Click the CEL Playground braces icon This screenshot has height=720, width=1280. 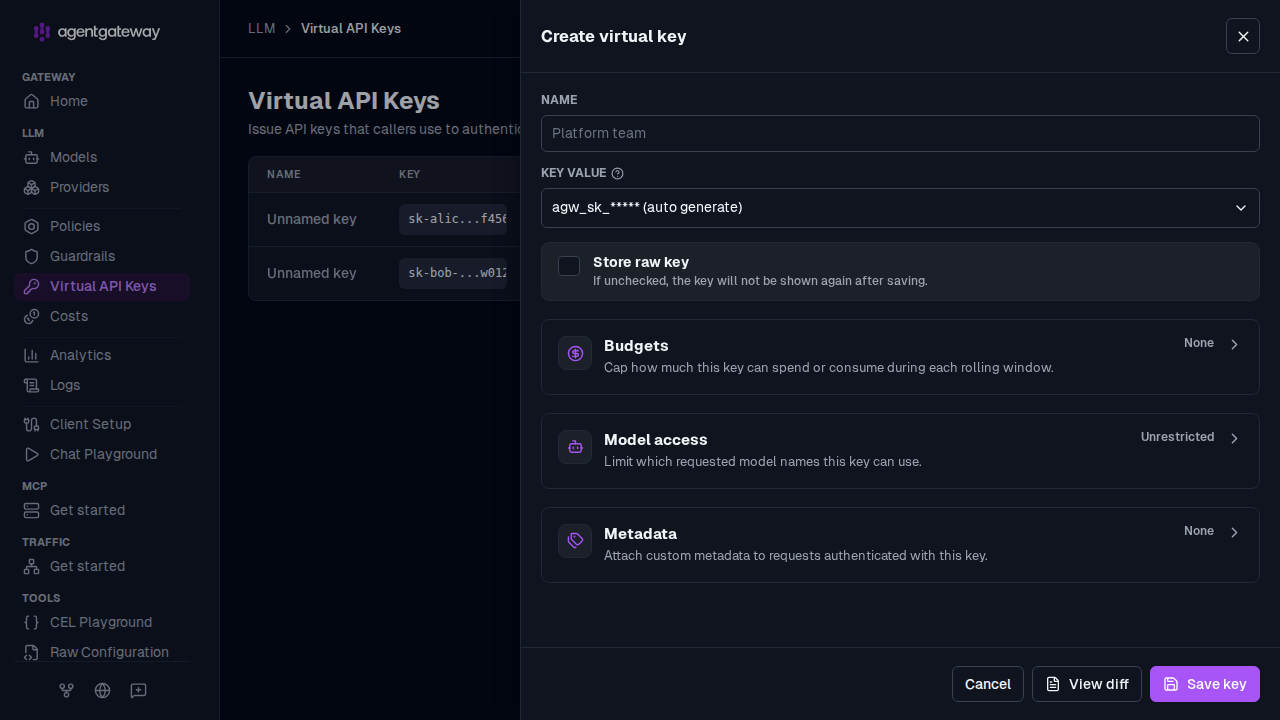point(31,622)
